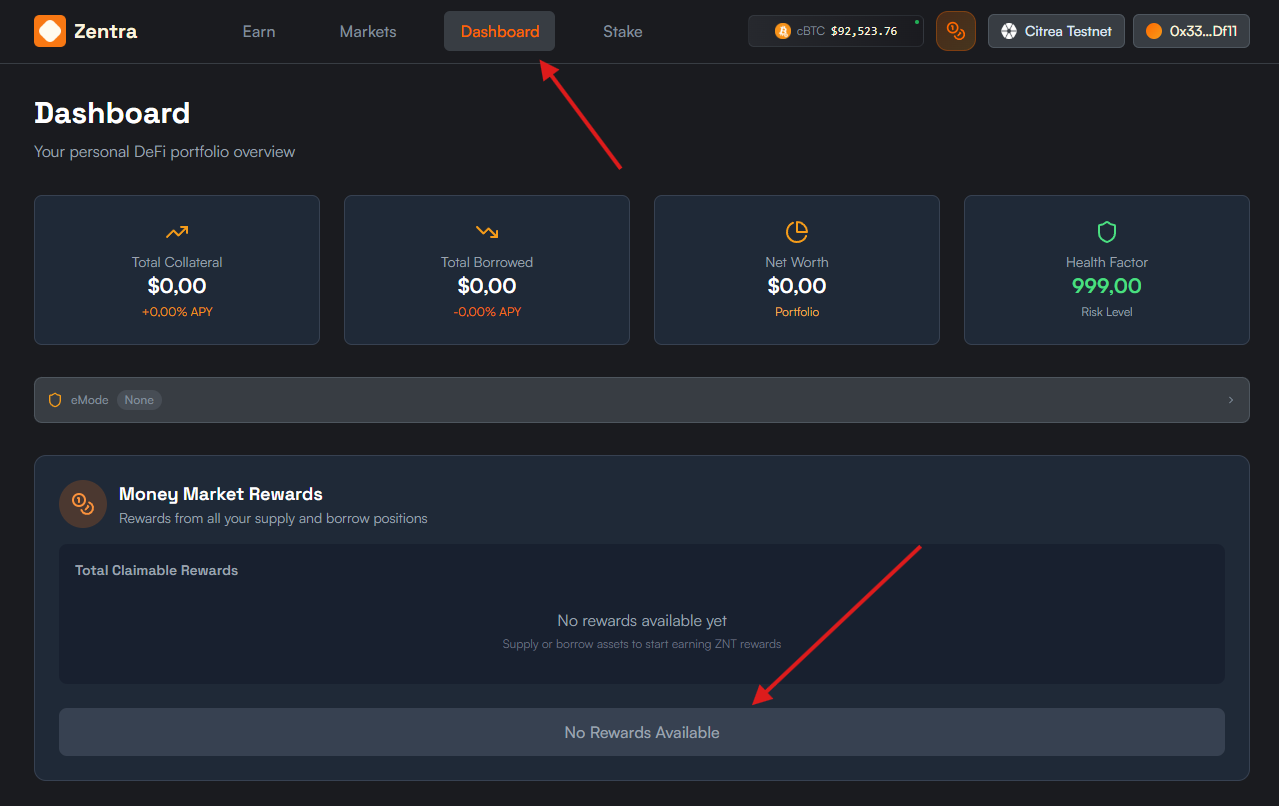The height and width of the screenshot is (806, 1279).
Task: Open the Stake tab
Action: [622, 31]
